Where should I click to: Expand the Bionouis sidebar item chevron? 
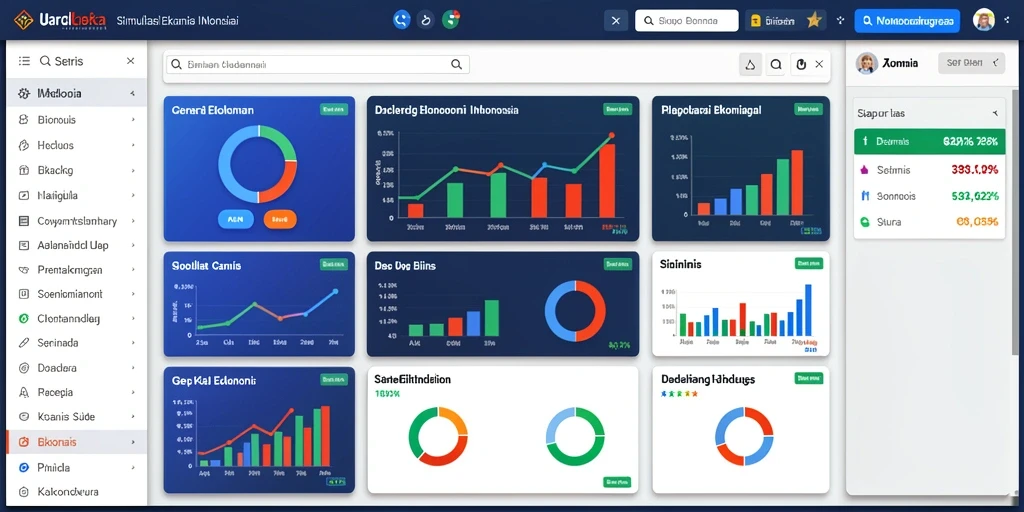click(133, 120)
